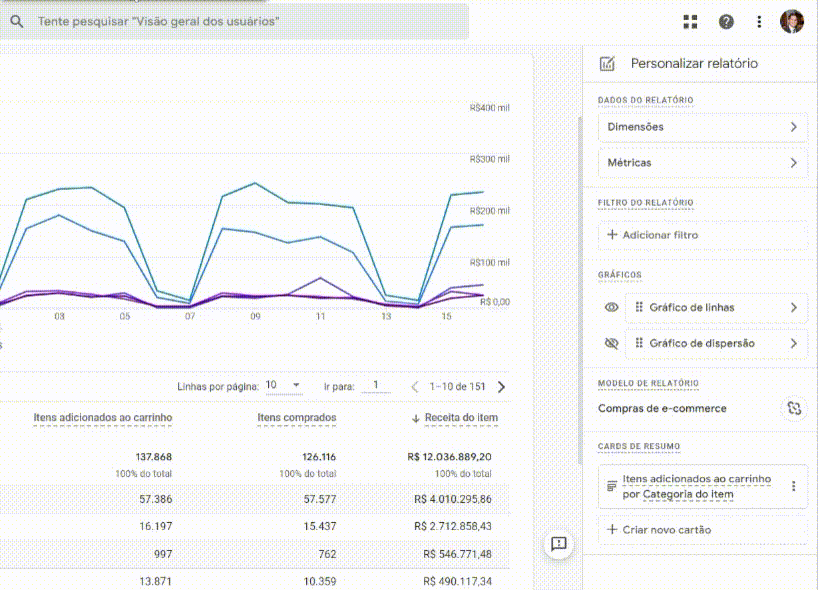Viewport: 818px width, 590px height.
Task: Click Adicionar filtro button
Action: (702, 235)
